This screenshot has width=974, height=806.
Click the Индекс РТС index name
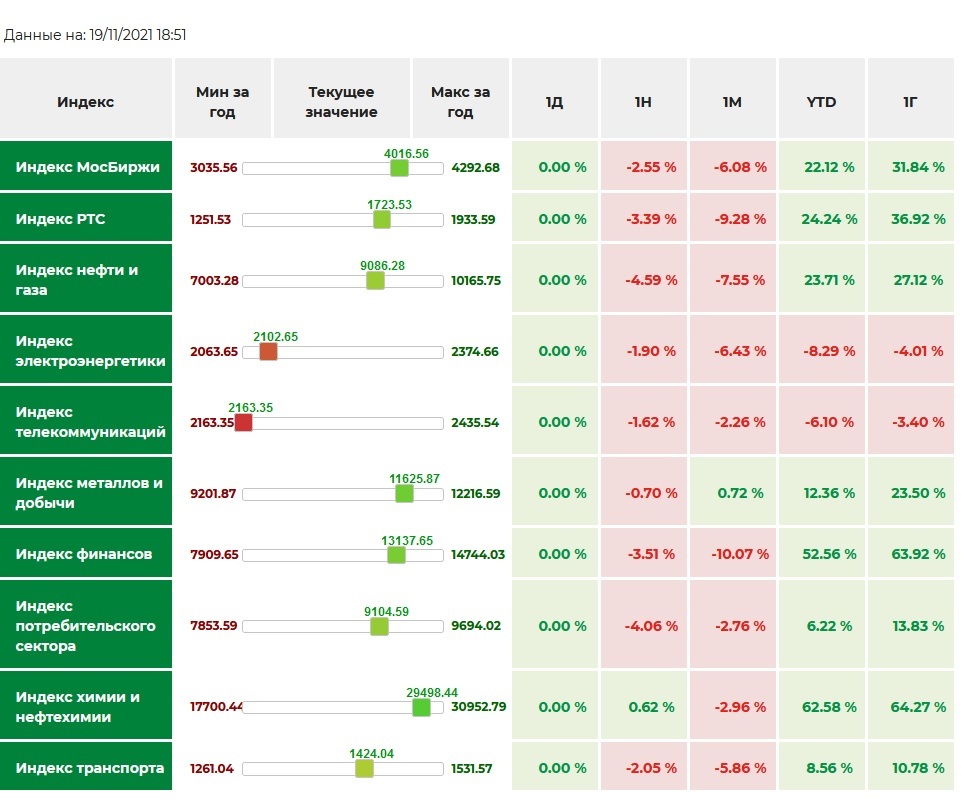tap(60, 219)
